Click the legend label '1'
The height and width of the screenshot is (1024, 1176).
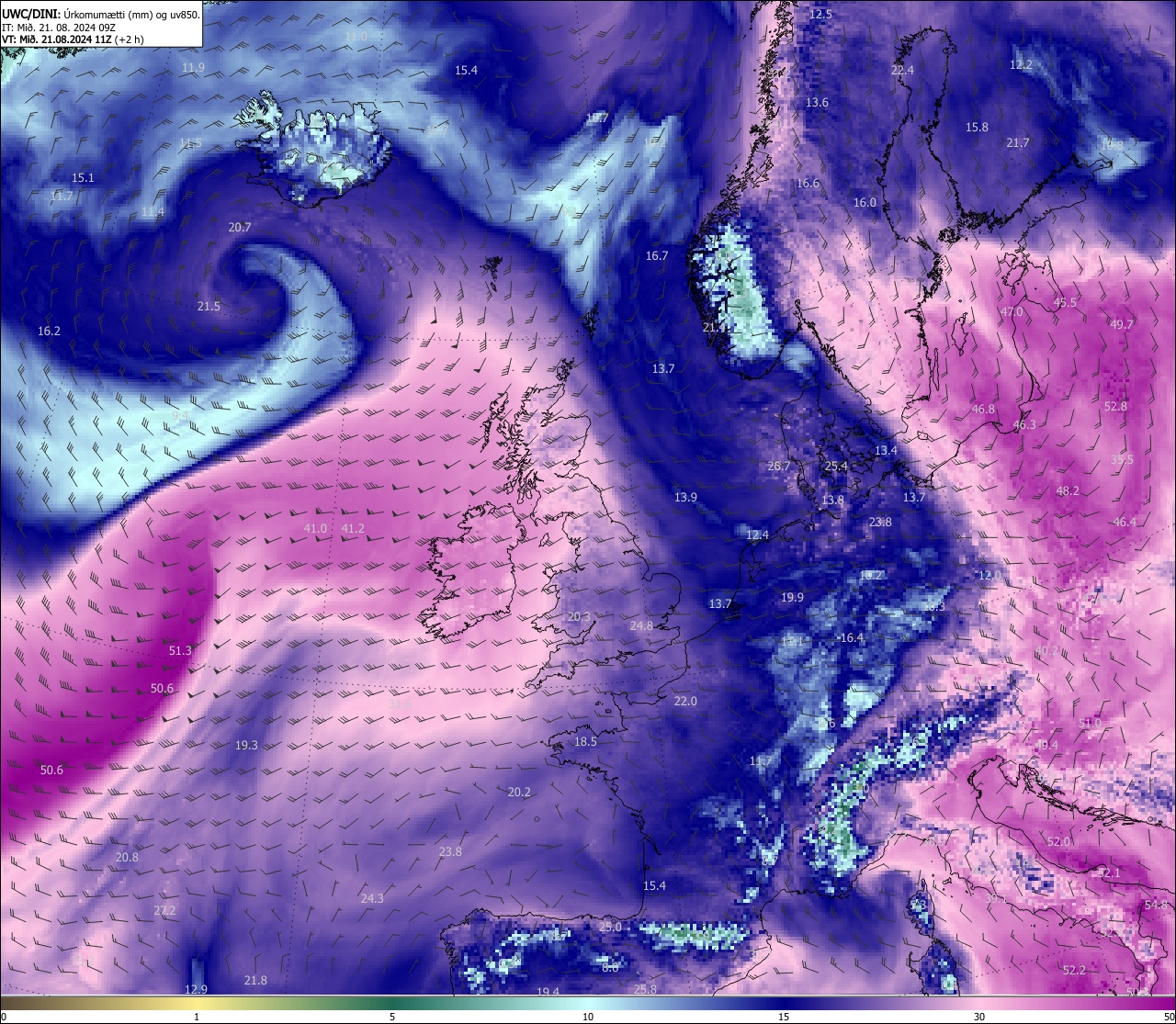(x=197, y=1017)
